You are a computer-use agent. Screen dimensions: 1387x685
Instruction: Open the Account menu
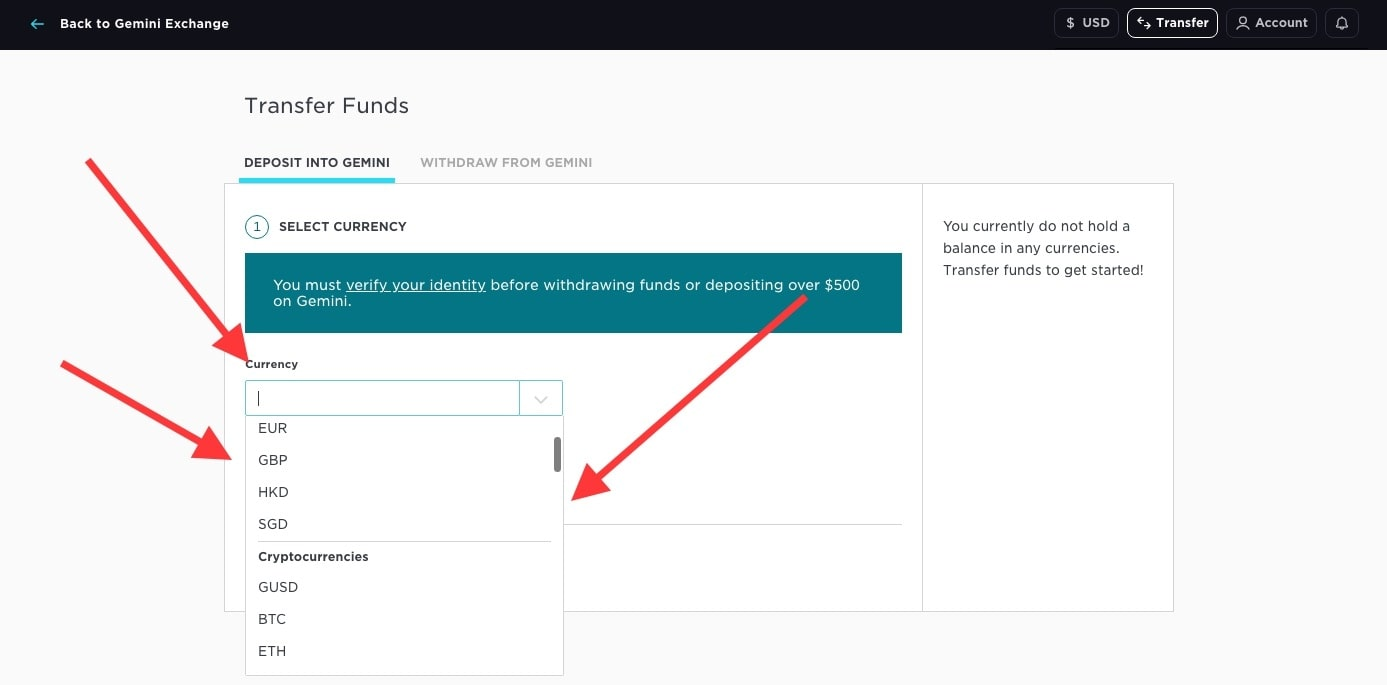coord(1271,23)
